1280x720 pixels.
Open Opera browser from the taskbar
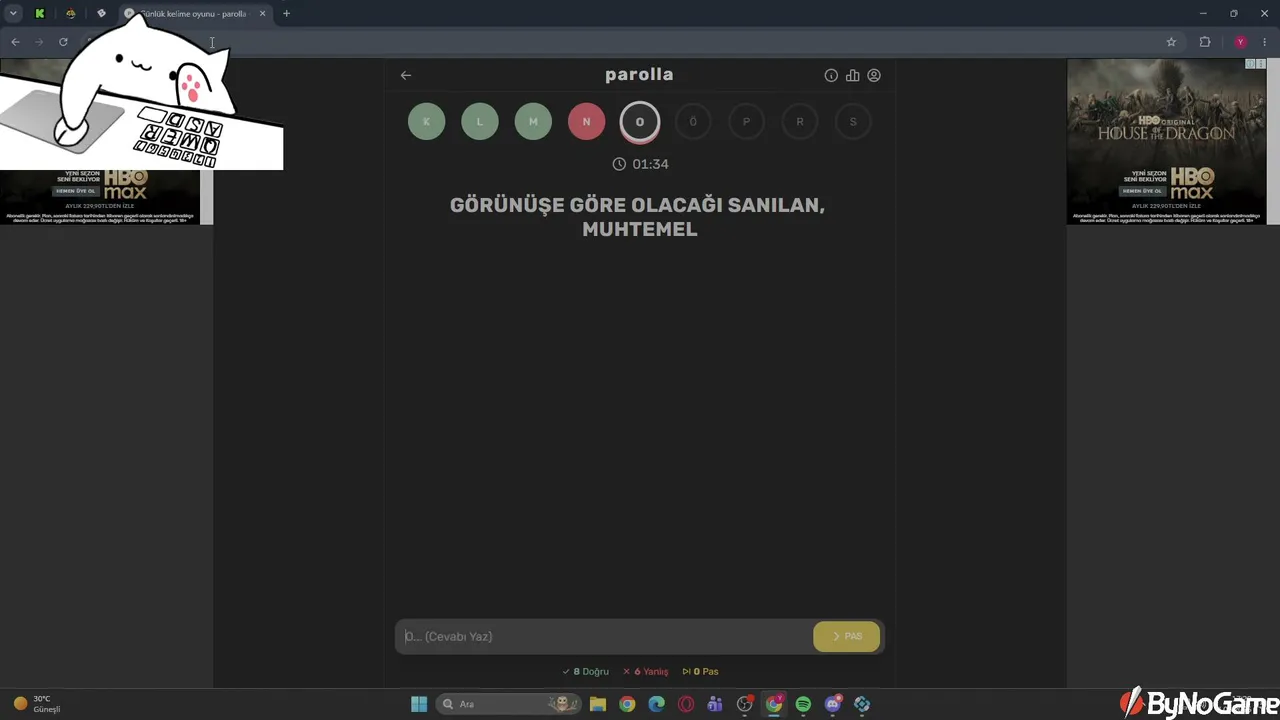coord(686,704)
